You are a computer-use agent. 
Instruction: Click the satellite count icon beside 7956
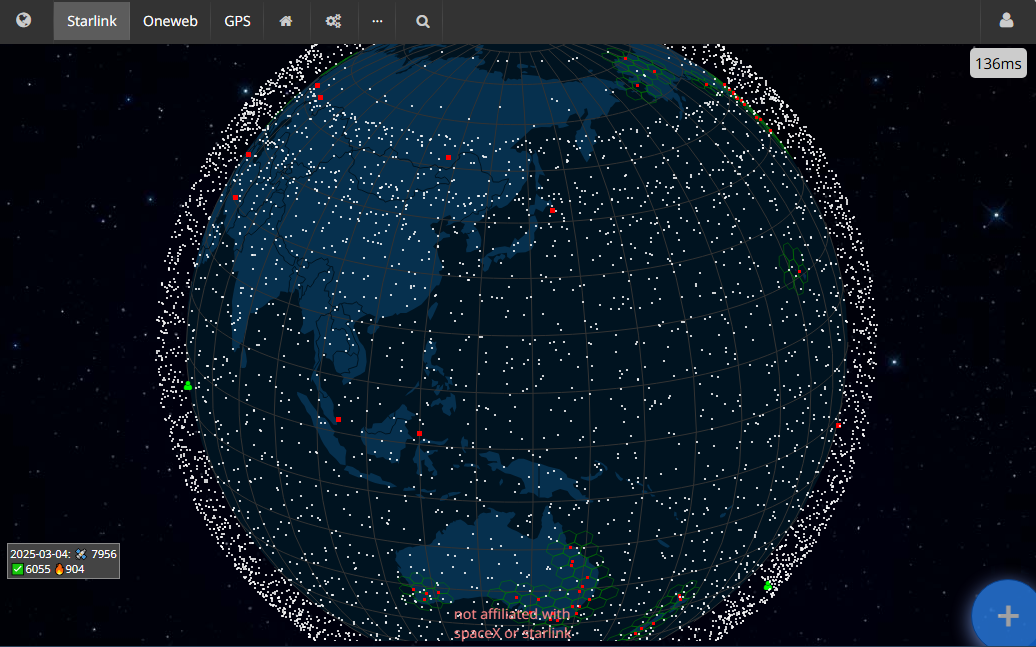(x=81, y=554)
